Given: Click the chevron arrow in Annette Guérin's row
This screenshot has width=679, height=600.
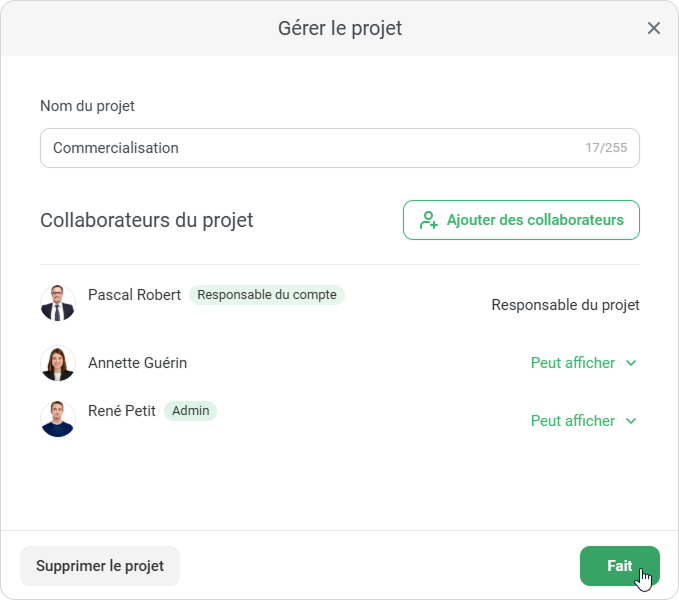Looking at the screenshot, I should click(631, 363).
